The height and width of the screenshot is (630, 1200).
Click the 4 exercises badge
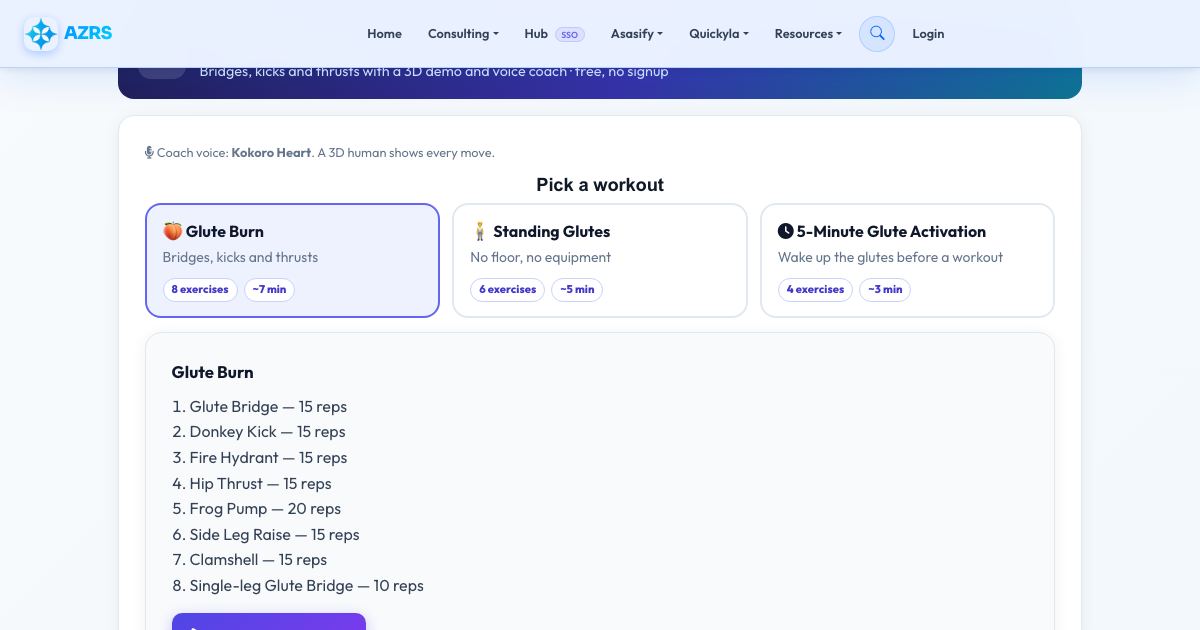pos(815,290)
